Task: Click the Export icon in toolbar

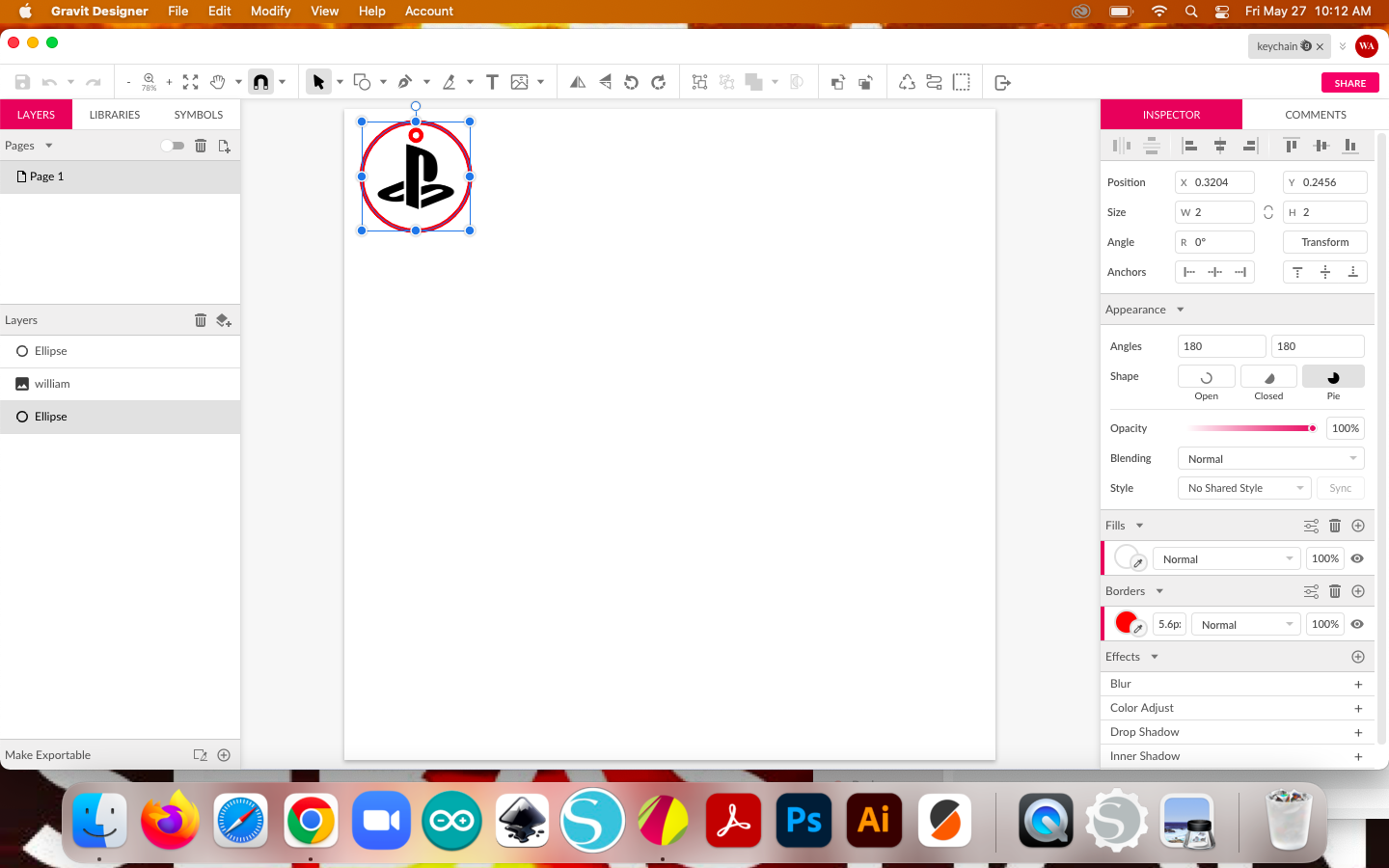Action: pyautogui.click(x=1002, y=82)
